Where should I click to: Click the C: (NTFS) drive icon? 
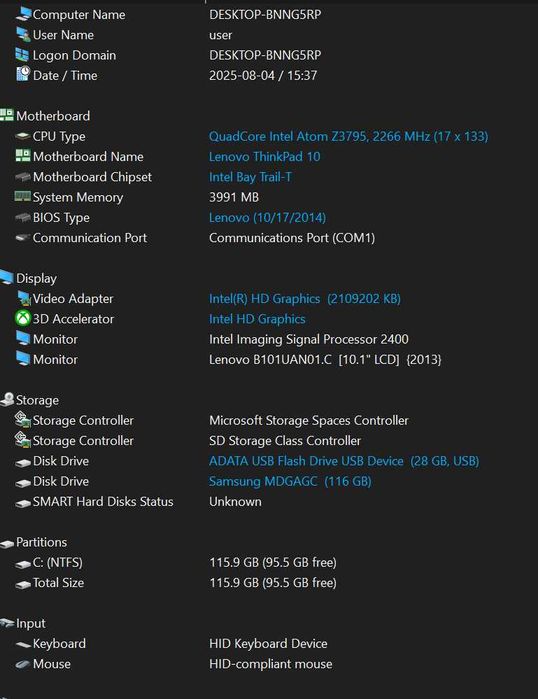(23, 564)
